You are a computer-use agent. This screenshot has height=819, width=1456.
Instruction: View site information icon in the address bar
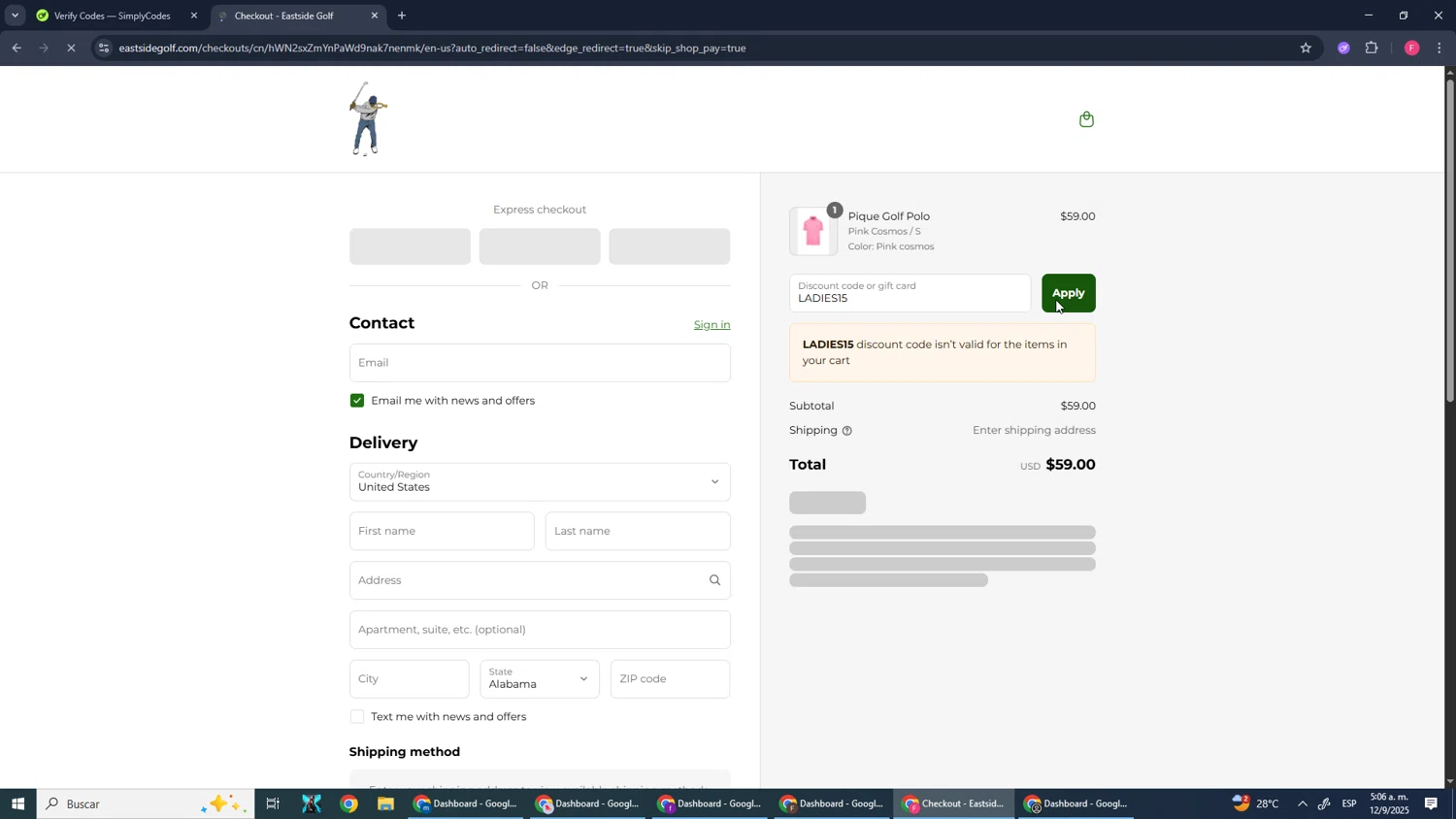click(104, 48)
